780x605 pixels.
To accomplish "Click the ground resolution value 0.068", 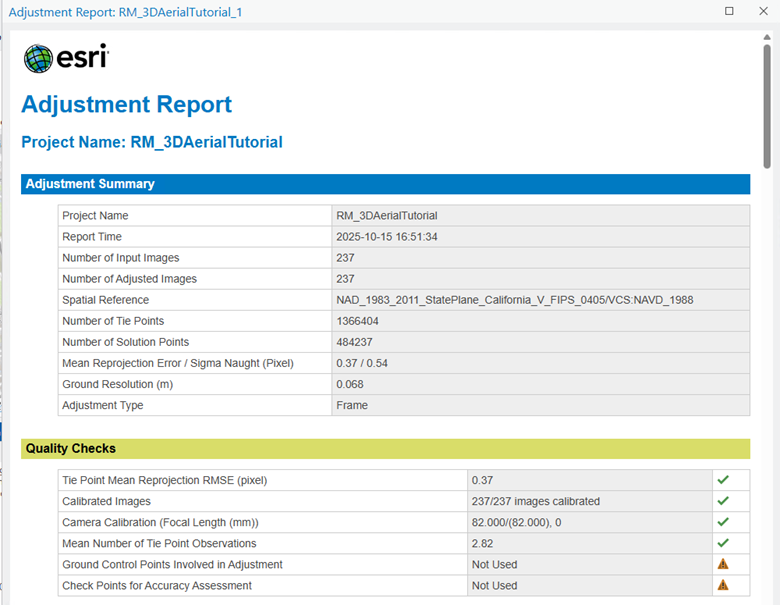I will click(x=350, y=384).
